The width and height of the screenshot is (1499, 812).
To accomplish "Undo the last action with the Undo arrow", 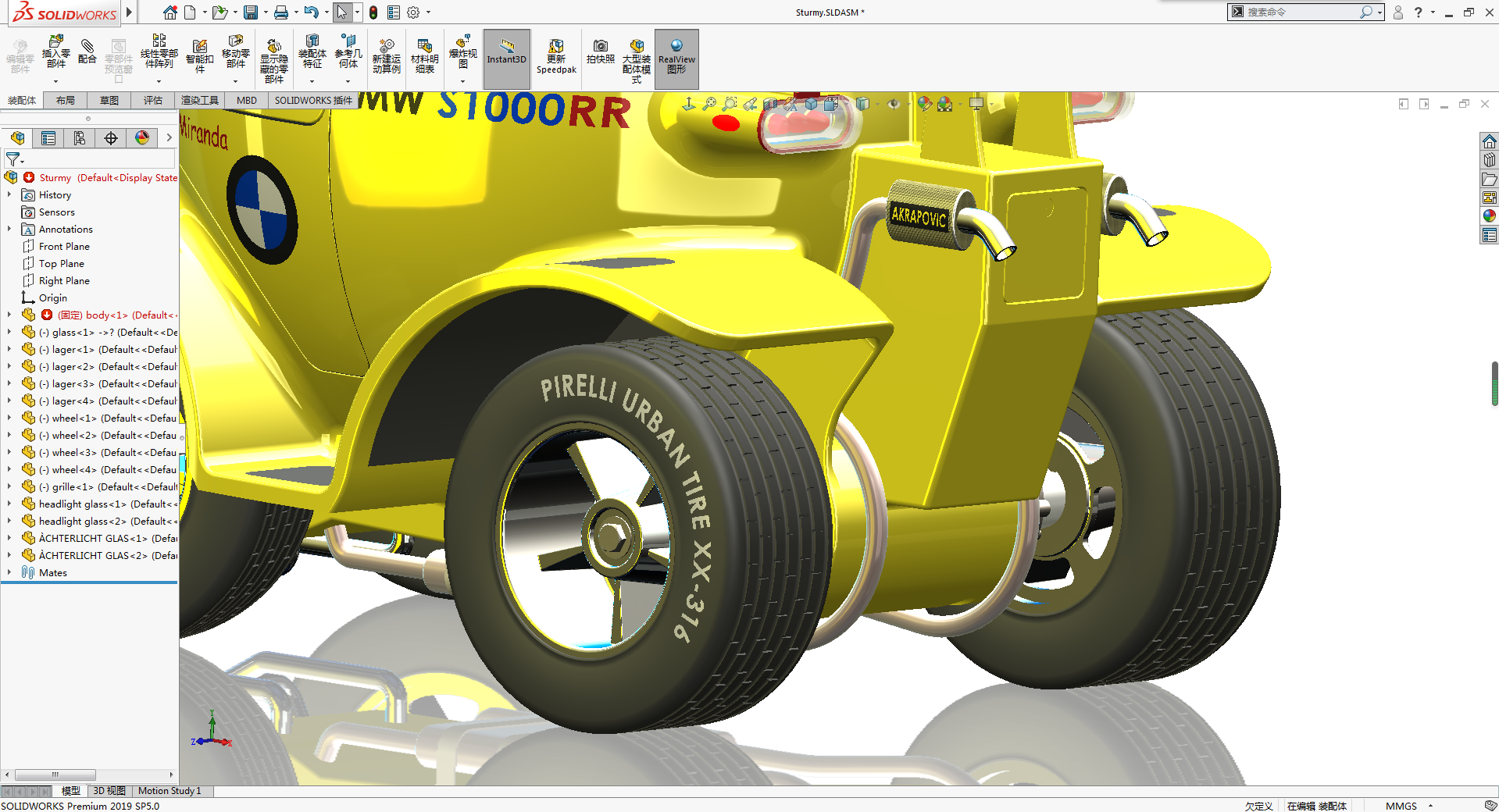I will 311,12.
